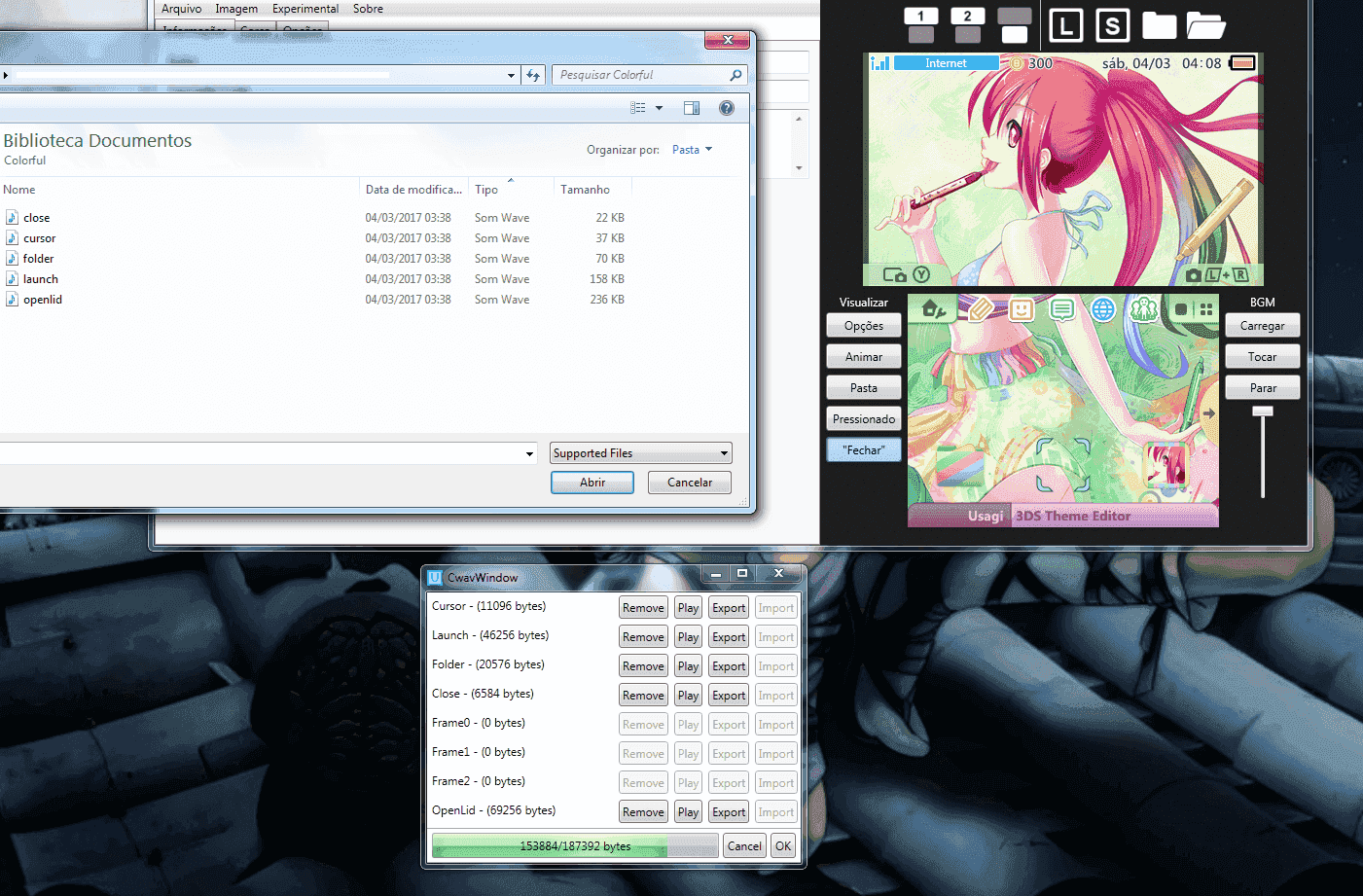Click OK in the CwavWindow
The image size is (1363, 896).
pyautogui.click(x=783, y=846)
